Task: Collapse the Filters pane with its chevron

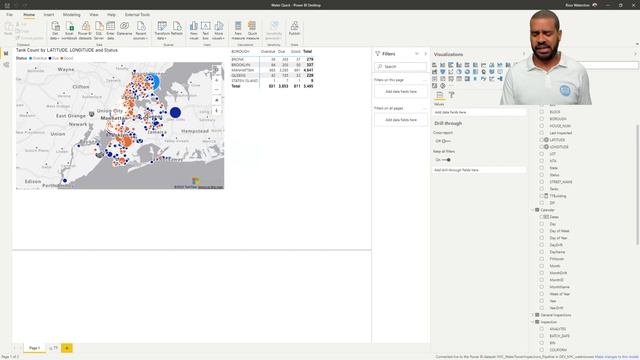Action: (x=425, y=54)
